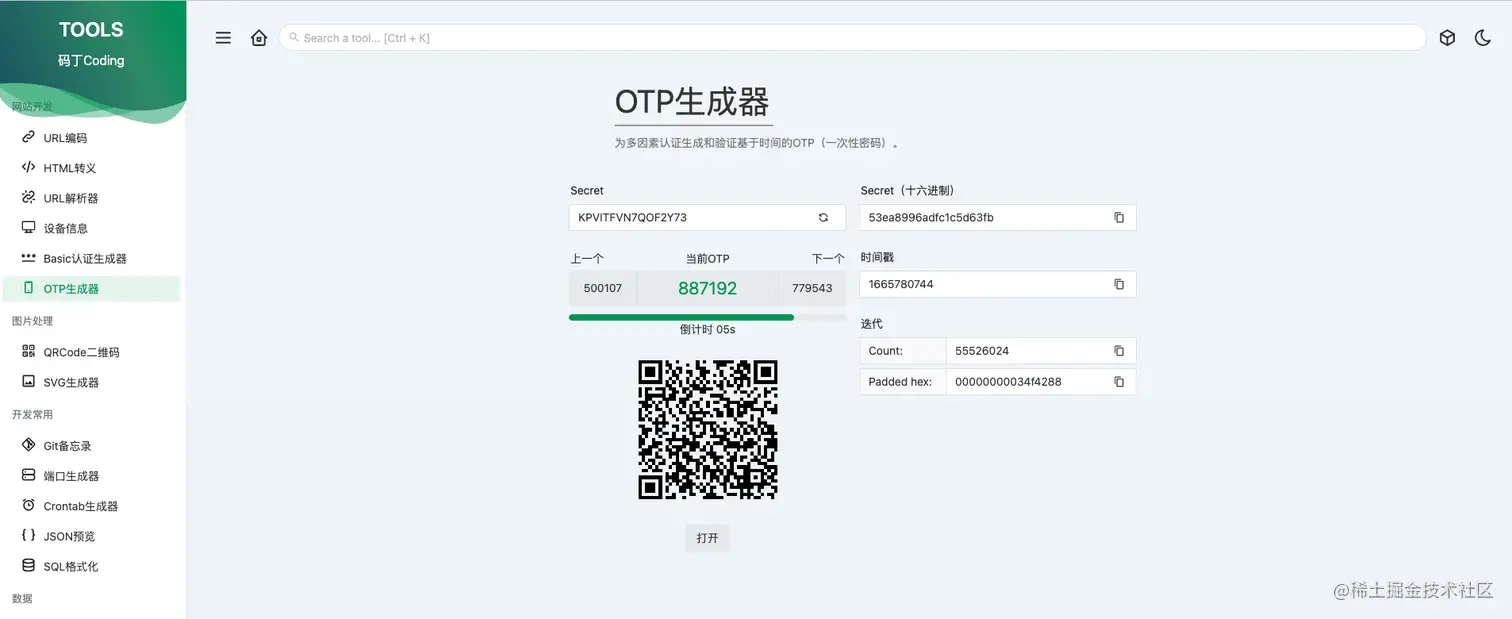Focus the Search a tool field
This screenshot has height=619, width=1512.
click(852, 38)
